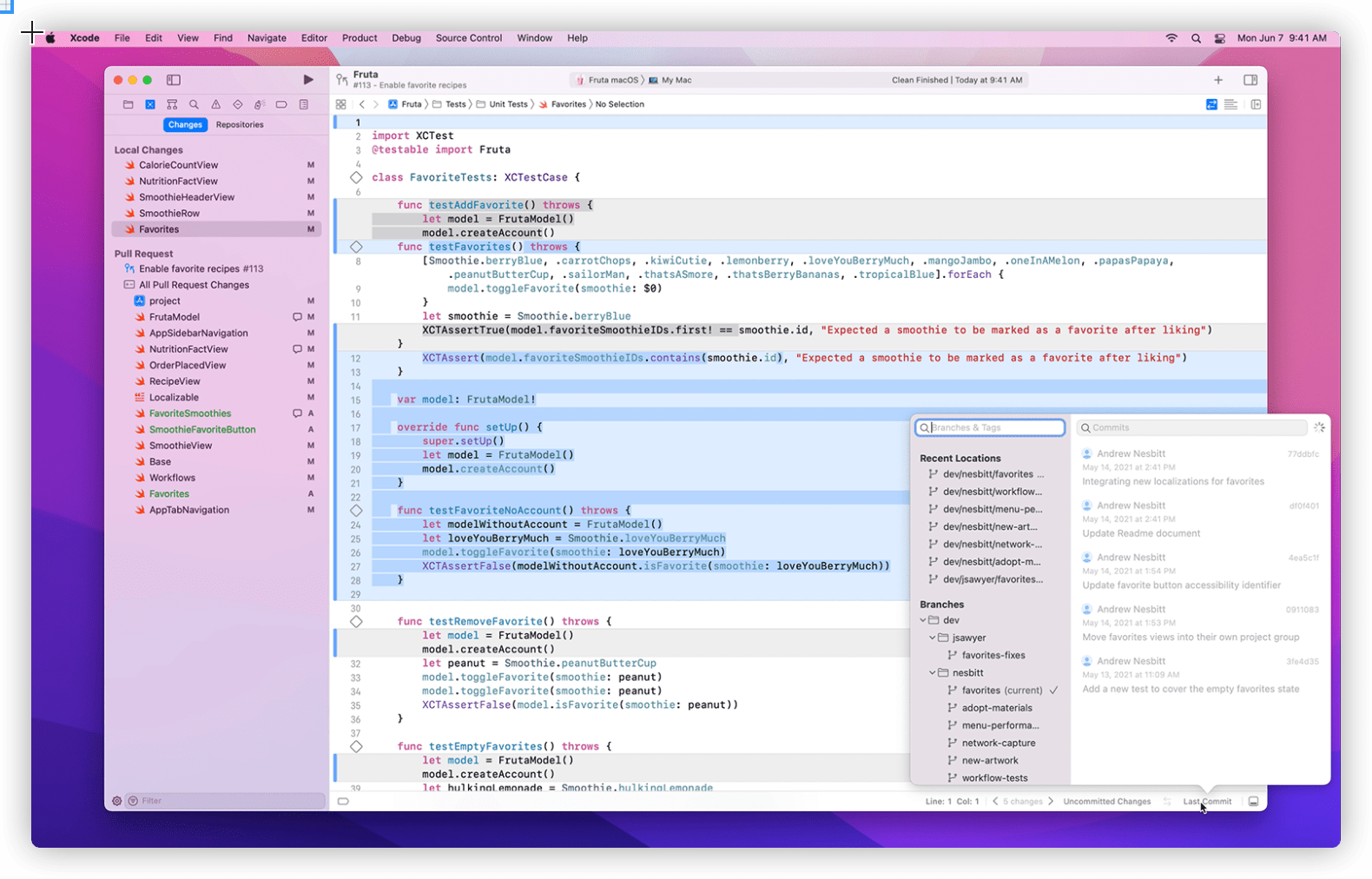
Task: Go to the previous change arrow
Action: [995, 802]
